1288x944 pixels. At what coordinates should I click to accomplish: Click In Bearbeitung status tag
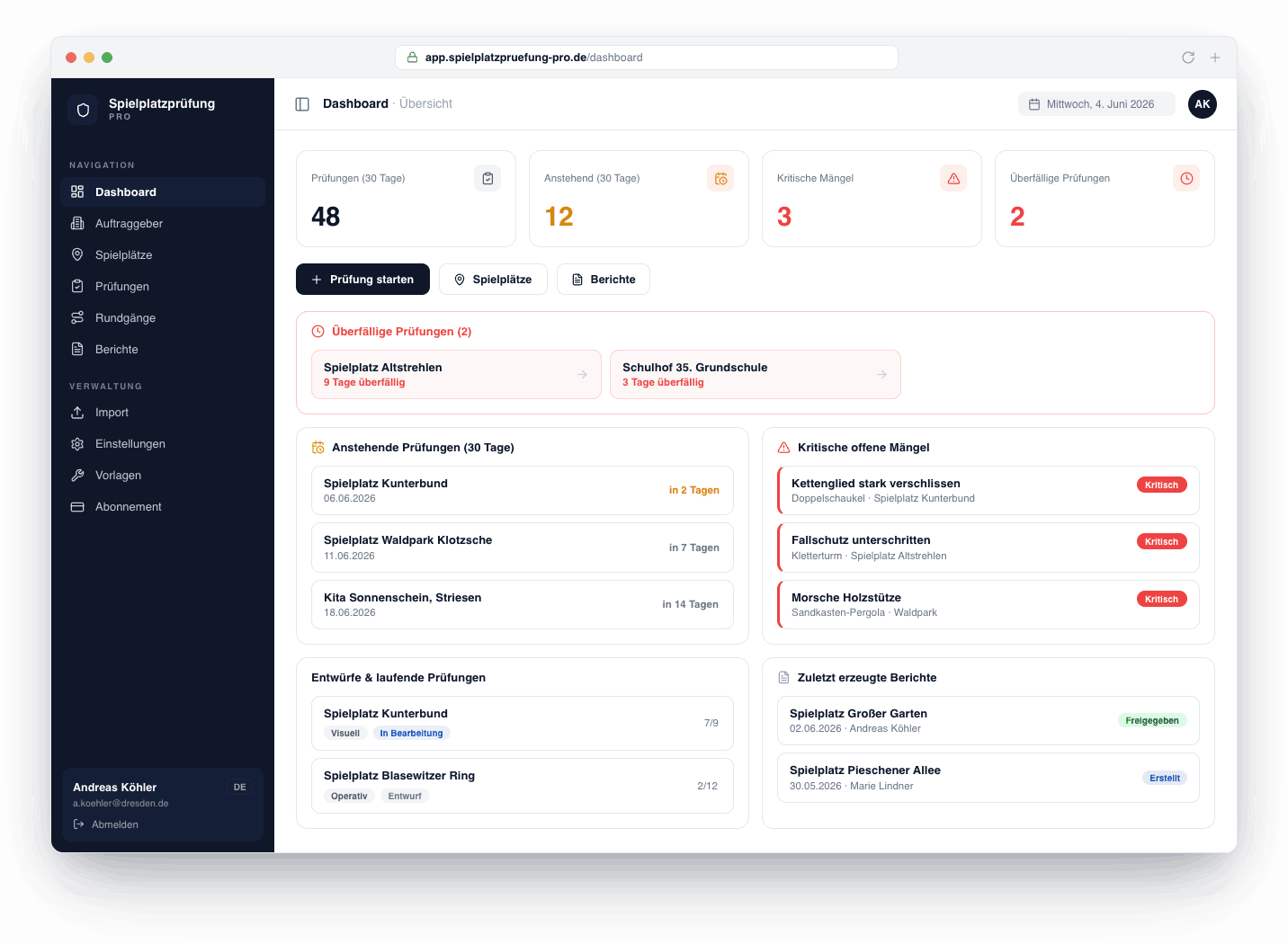point(411,734)
